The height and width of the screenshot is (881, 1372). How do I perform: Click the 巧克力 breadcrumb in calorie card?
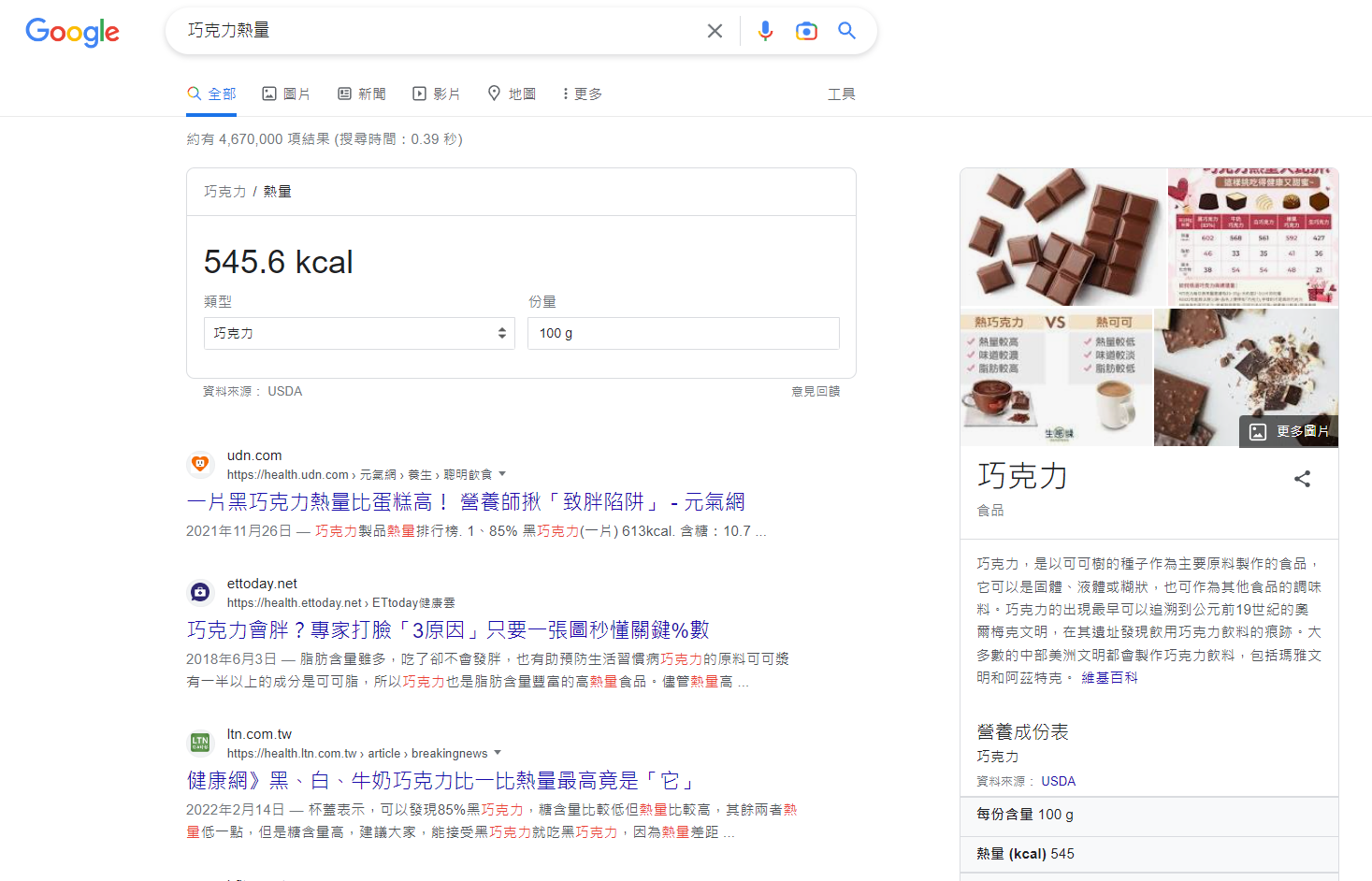click(x=225, y=192)
